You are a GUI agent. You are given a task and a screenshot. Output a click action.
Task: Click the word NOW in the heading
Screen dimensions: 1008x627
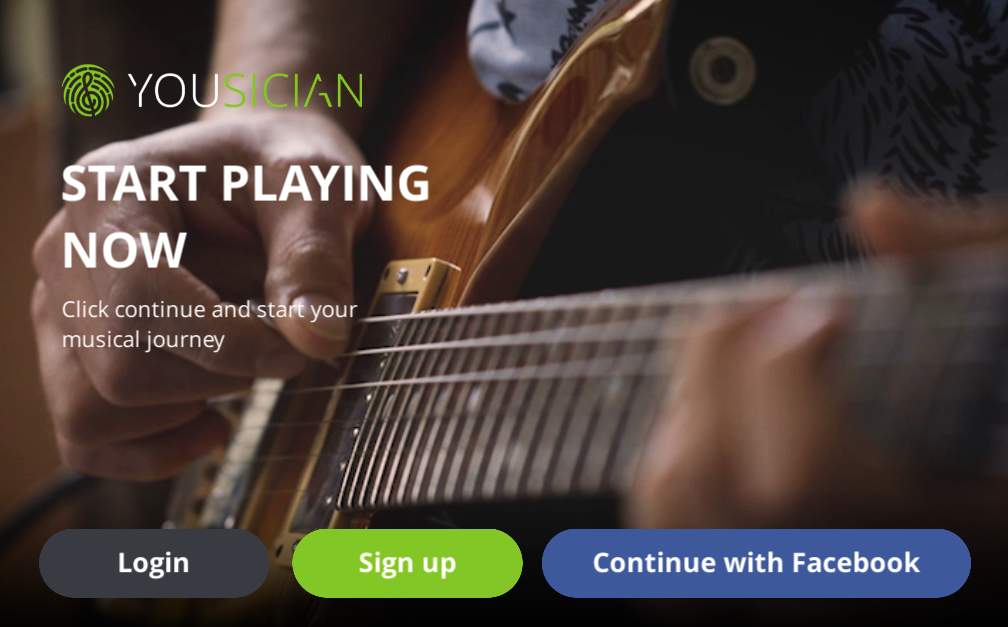[124, 250]
